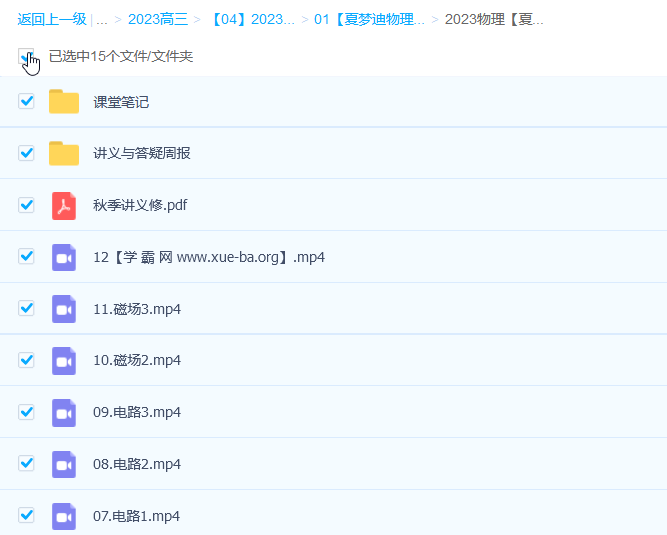This screenshot has width=667, height=535.
Task: Expand the breadcrumb ellipsis (...)
Action: pyautogui.click(x=102, y=19)
